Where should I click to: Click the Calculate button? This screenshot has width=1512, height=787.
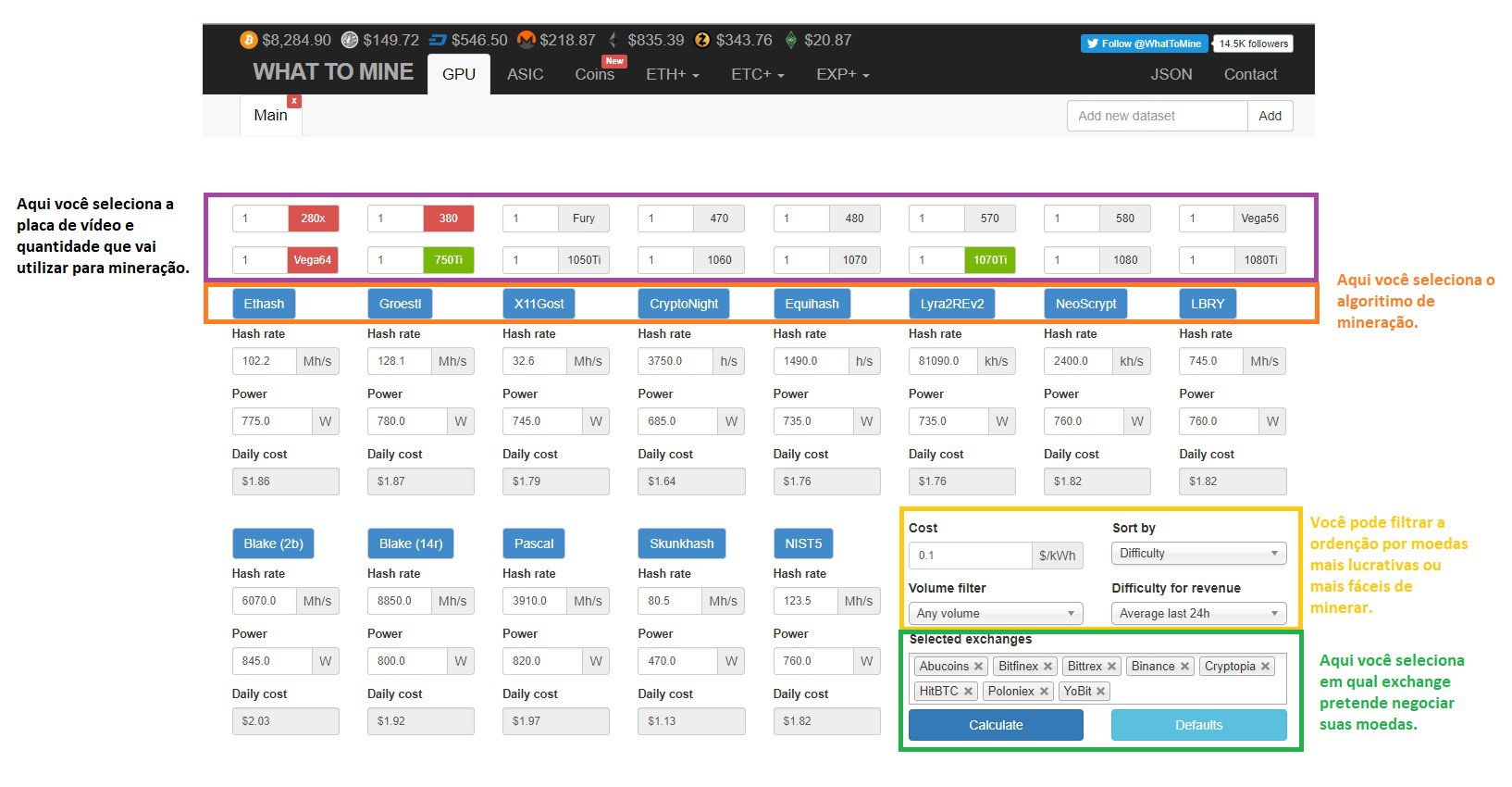click(x=996, y=725)
